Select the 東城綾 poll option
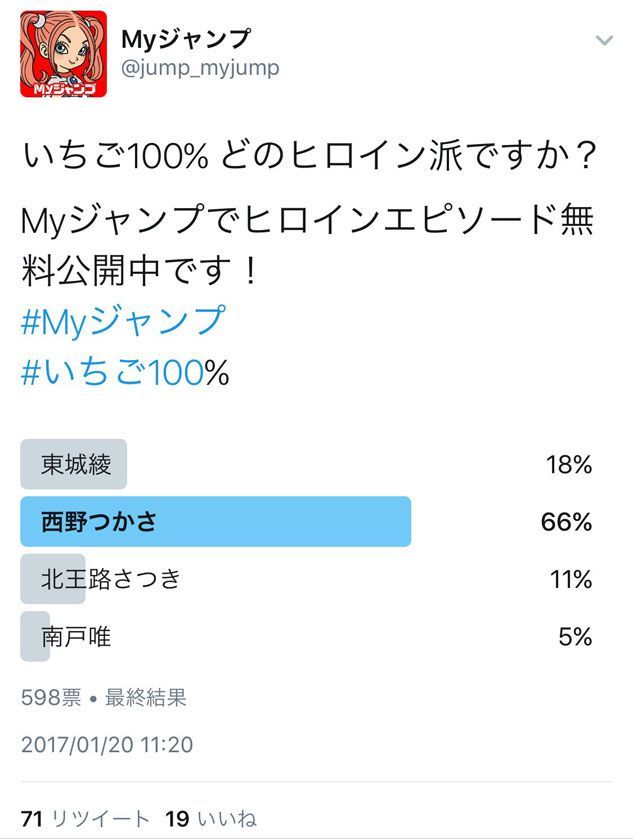Viewport: 633px width, 840px height. pyautogui.click(x=75, y=465)
